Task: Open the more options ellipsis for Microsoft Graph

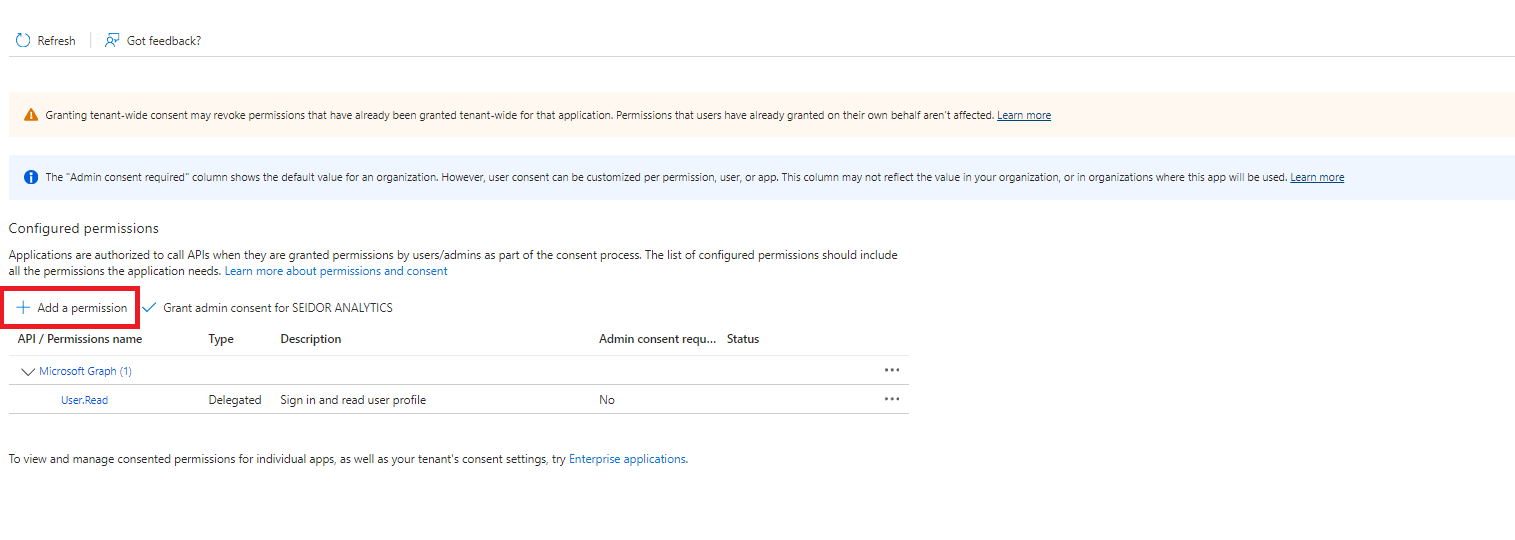Action: pos(891,371)
